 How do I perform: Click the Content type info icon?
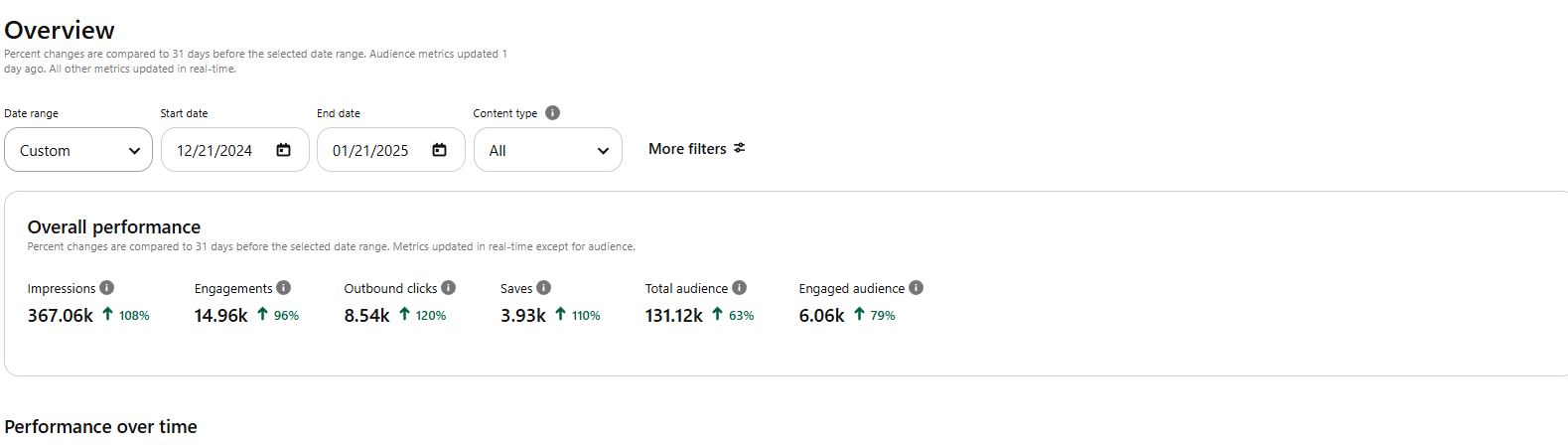click(553, 113)
